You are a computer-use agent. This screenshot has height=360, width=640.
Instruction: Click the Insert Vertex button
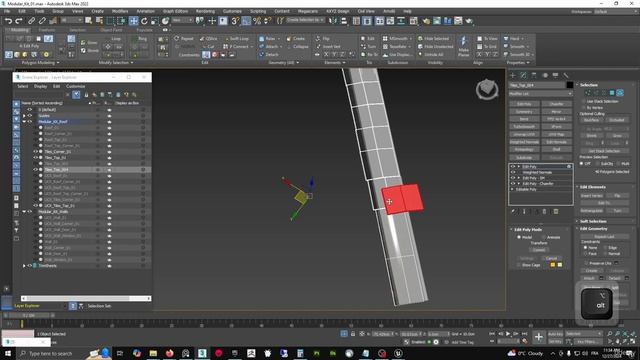pos(591,196)
